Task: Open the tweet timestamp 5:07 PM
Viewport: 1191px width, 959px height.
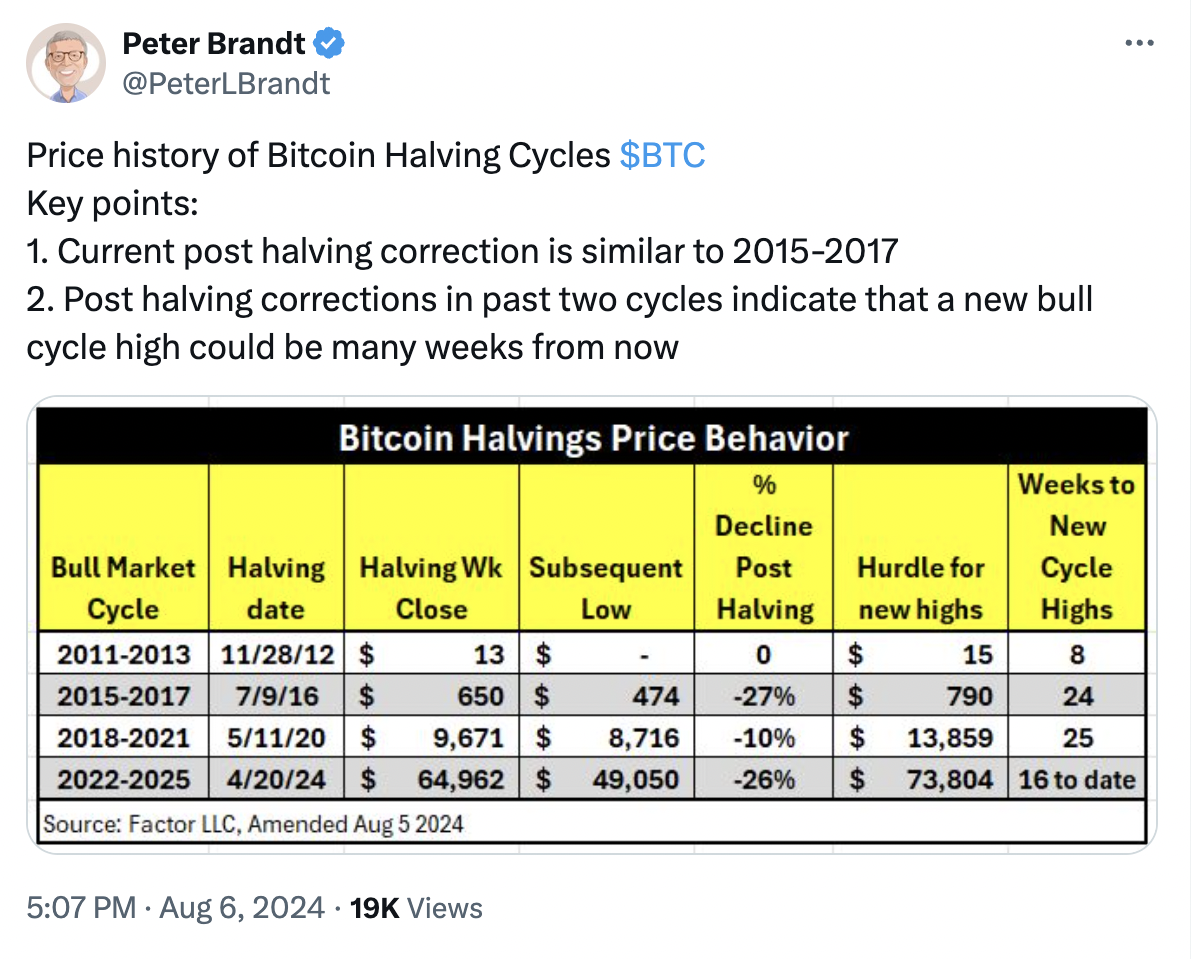Action: point(81,907)
